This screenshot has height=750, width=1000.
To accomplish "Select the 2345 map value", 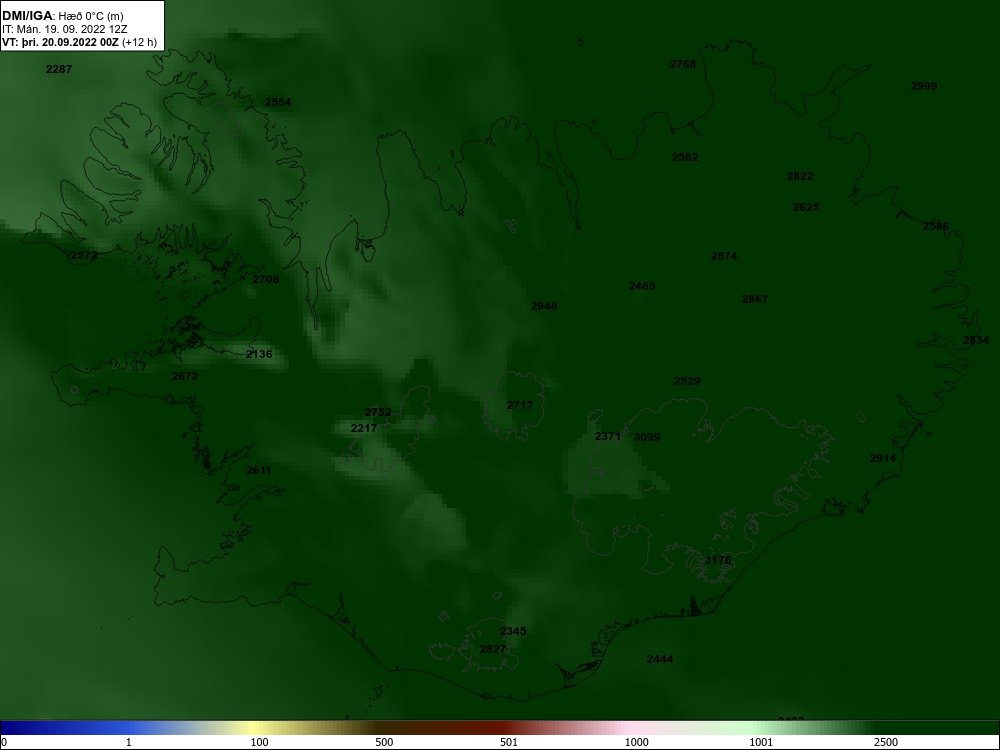I will (513, 631).
